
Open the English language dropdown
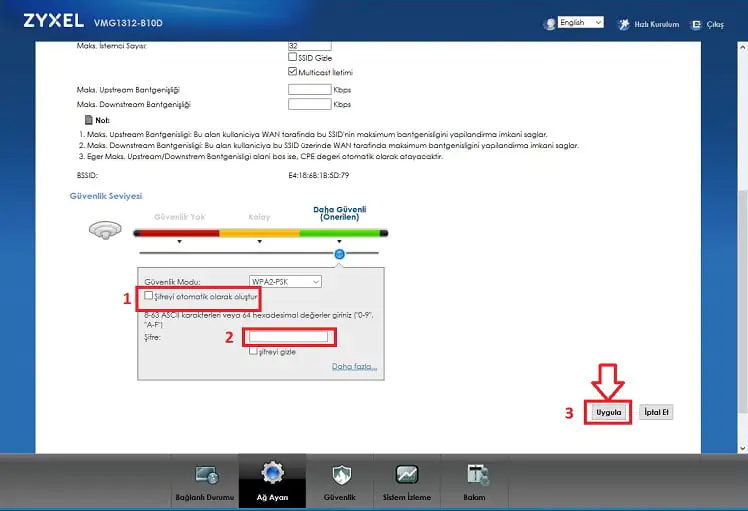coord(581,22)
